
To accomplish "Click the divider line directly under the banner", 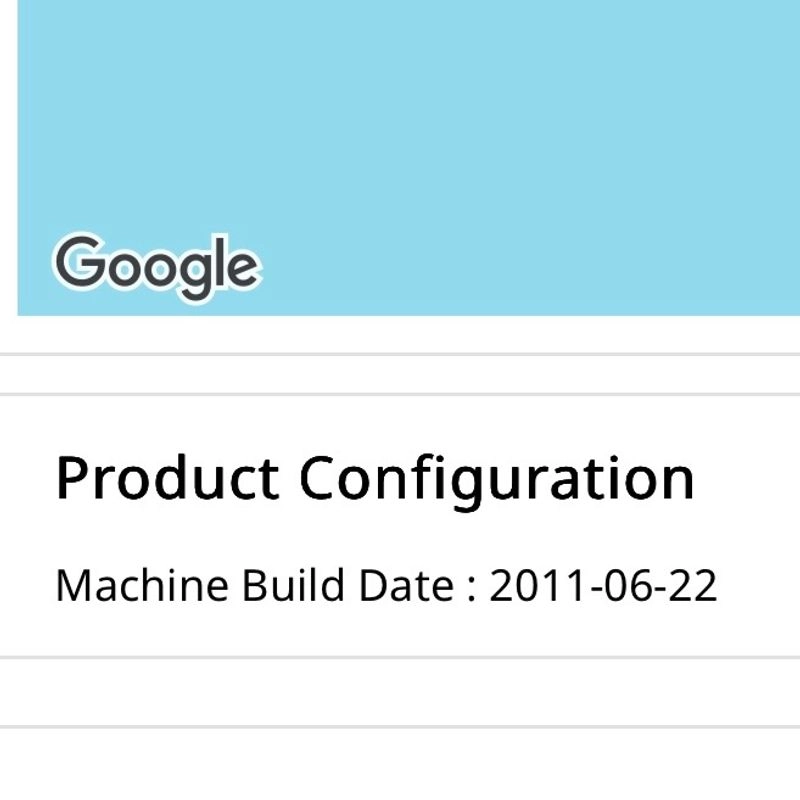I will 400,354.
